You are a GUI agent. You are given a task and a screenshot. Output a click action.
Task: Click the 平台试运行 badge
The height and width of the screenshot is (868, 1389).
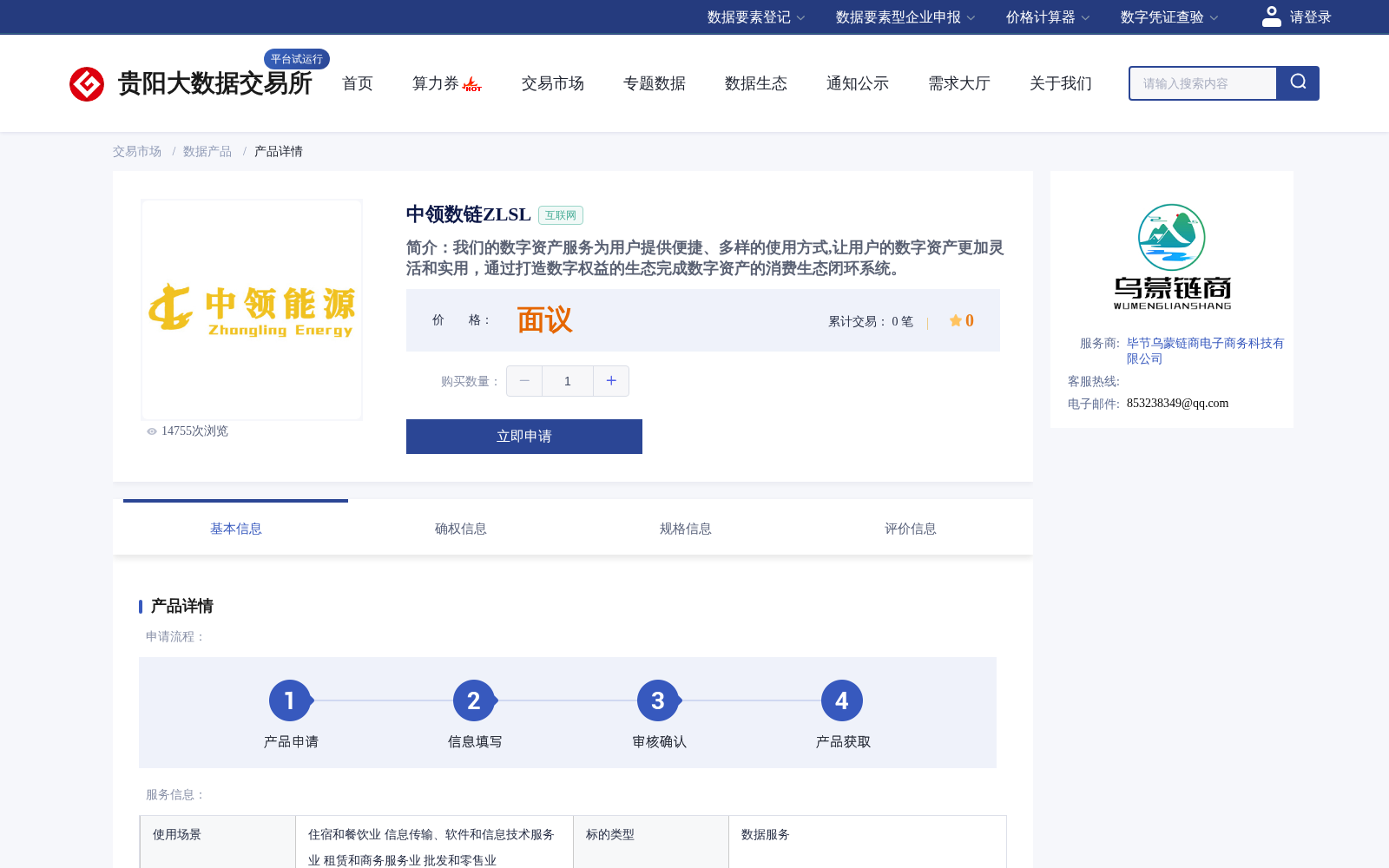click(297, 59)
